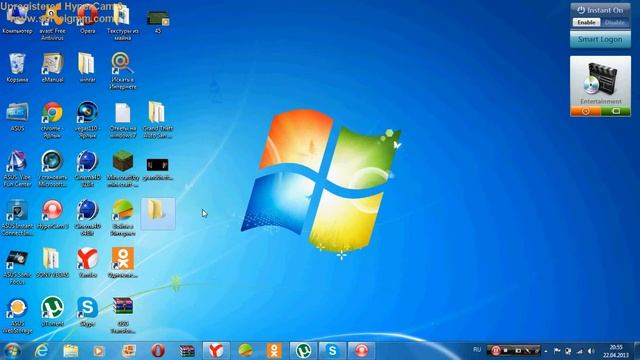Launch the Yandex desktop shortcut
The height and width of the screenshot is (360, 640).
click(87, 263)
